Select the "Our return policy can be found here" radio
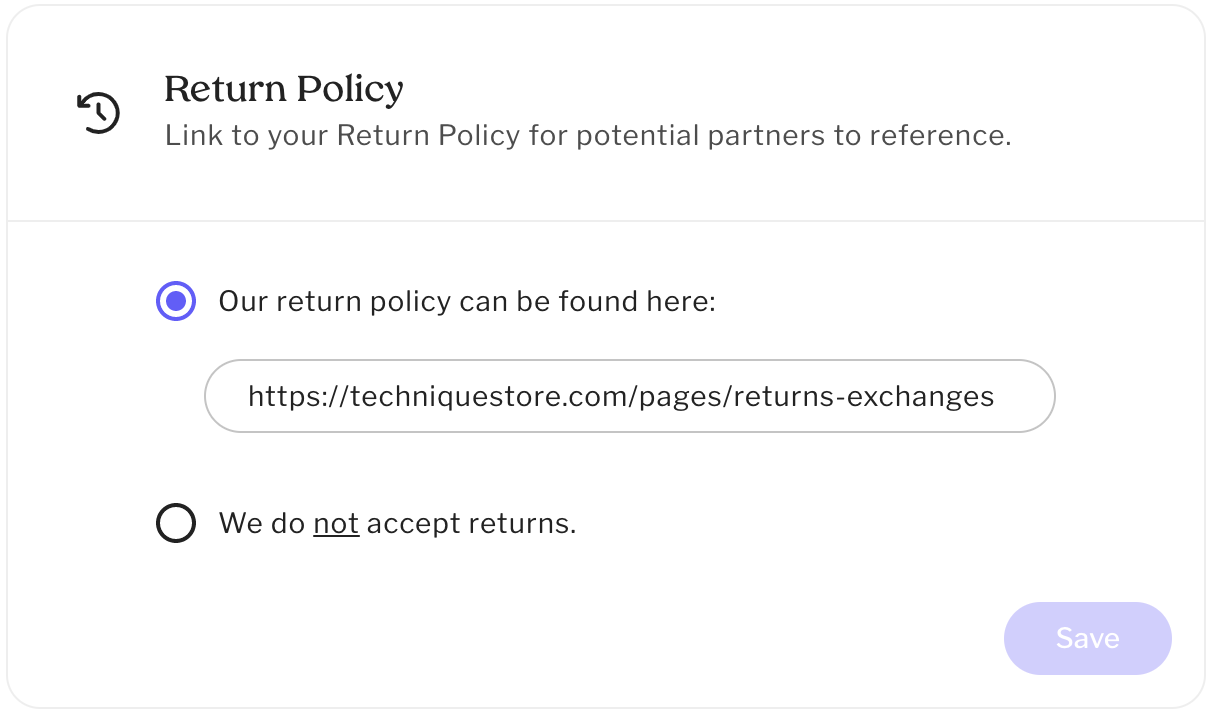Viewport: 1212px width, 718px height. coord(176,301)
